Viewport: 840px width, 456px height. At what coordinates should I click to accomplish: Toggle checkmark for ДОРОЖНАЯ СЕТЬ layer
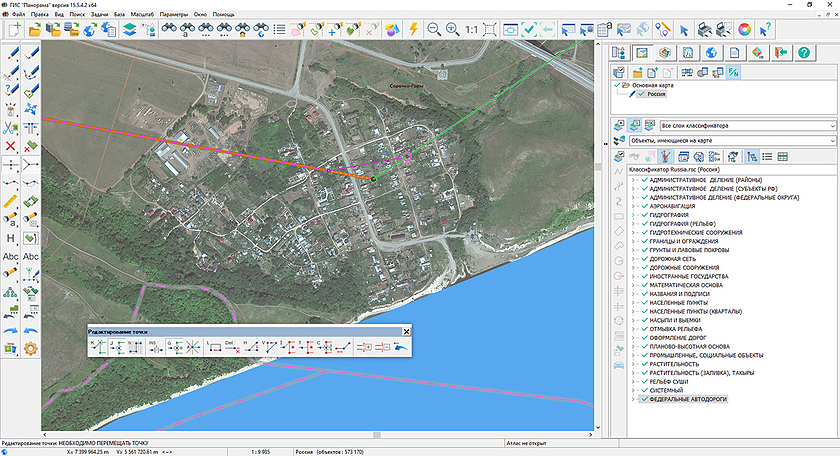[x=643, y=259]
